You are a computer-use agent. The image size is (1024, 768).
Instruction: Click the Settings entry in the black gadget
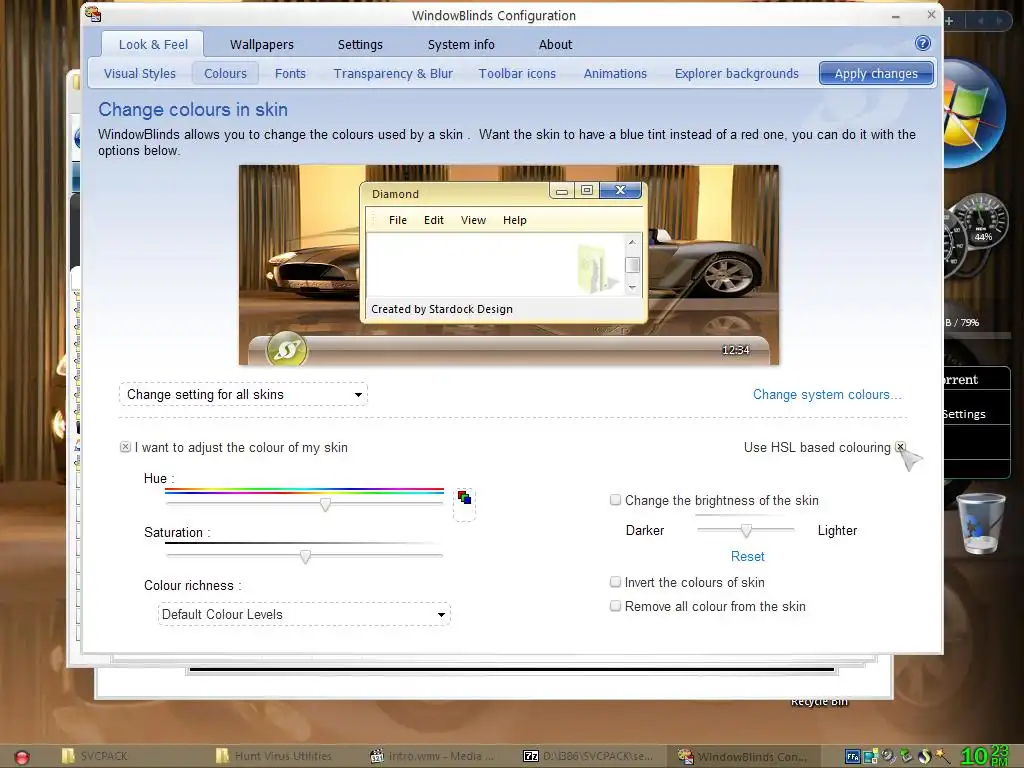coord(964,414)
